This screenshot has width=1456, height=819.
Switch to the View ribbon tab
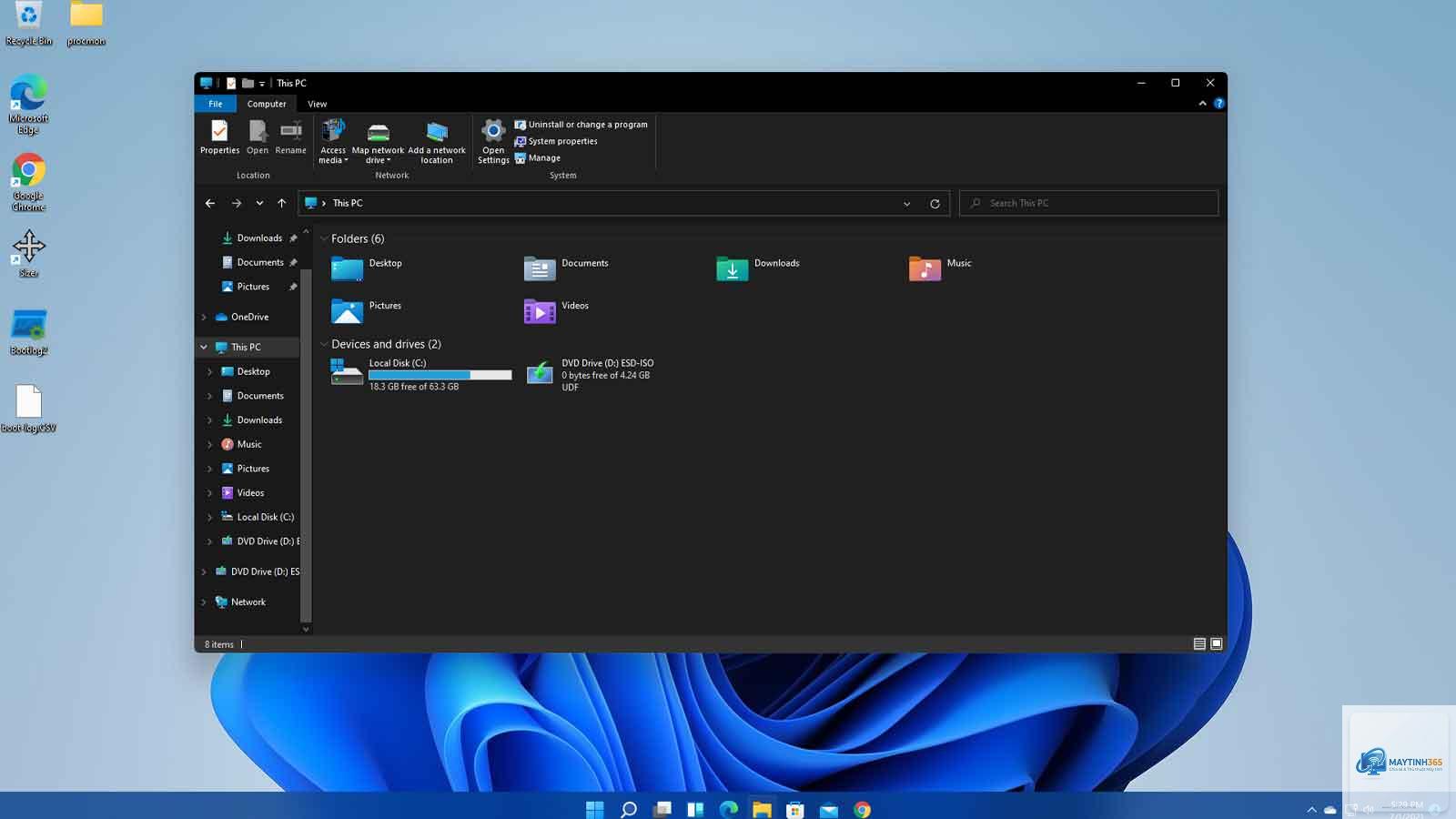click(317, 104)
